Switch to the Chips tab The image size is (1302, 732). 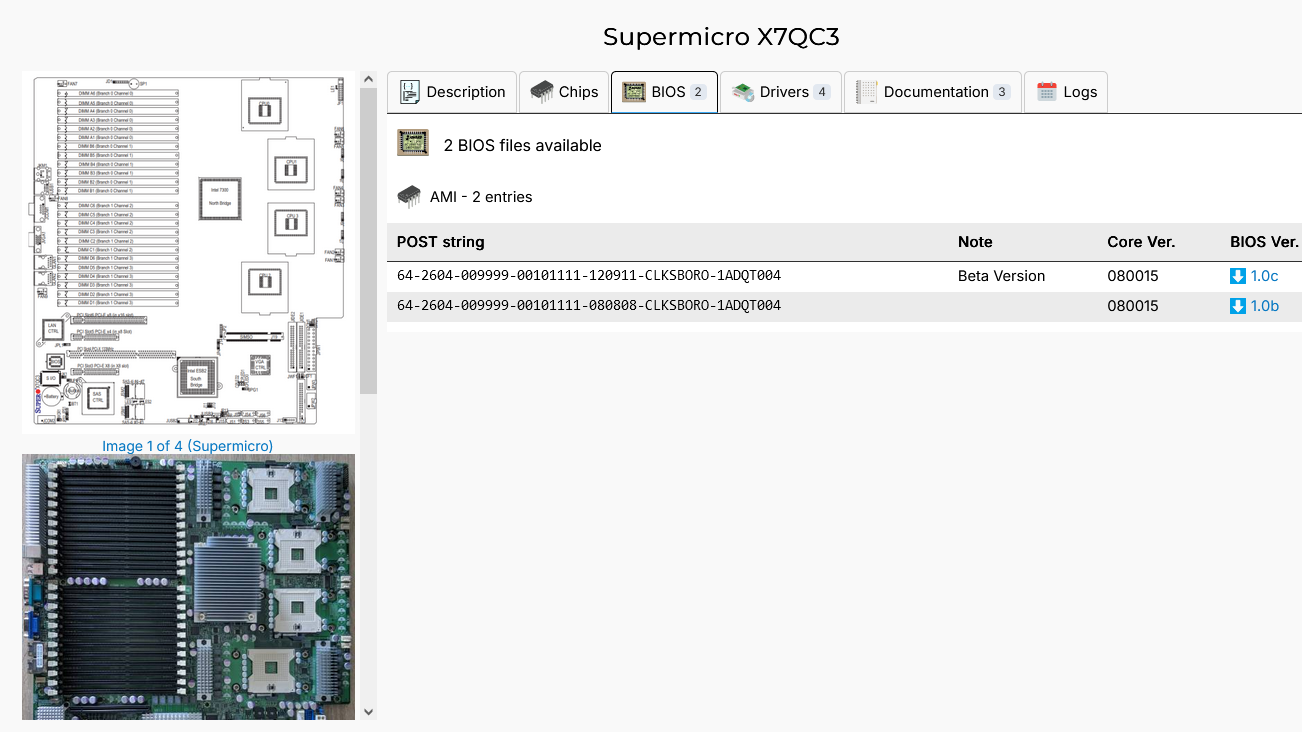[x=564, y=92]
